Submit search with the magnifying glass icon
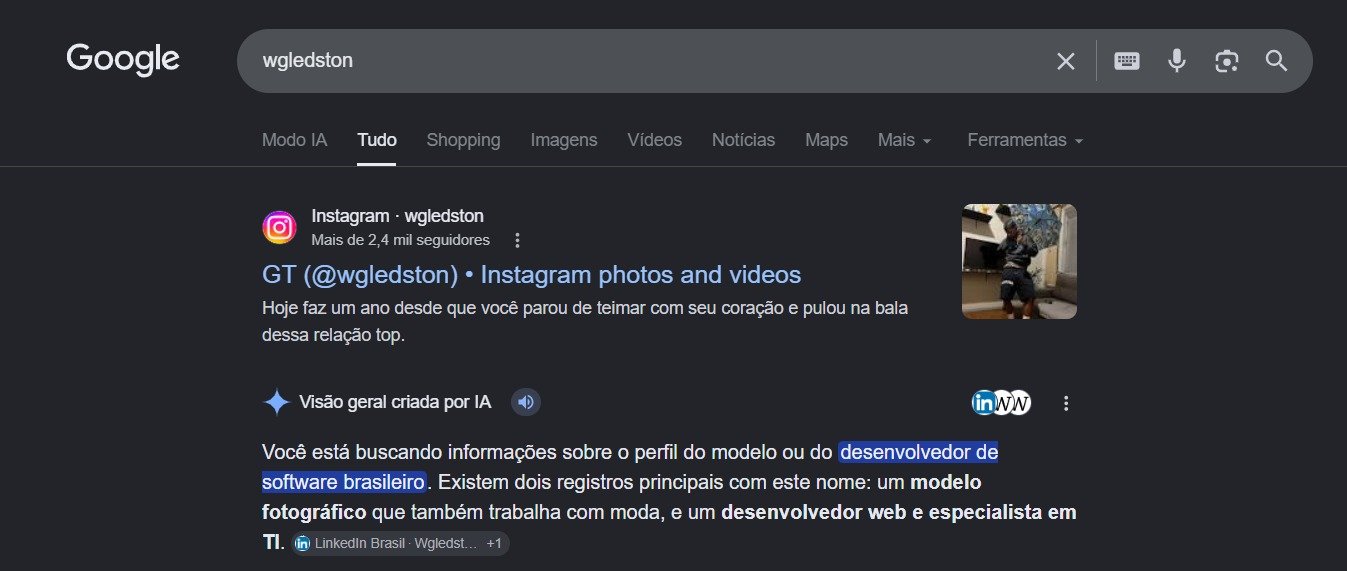 click(x=1276, y=61)
